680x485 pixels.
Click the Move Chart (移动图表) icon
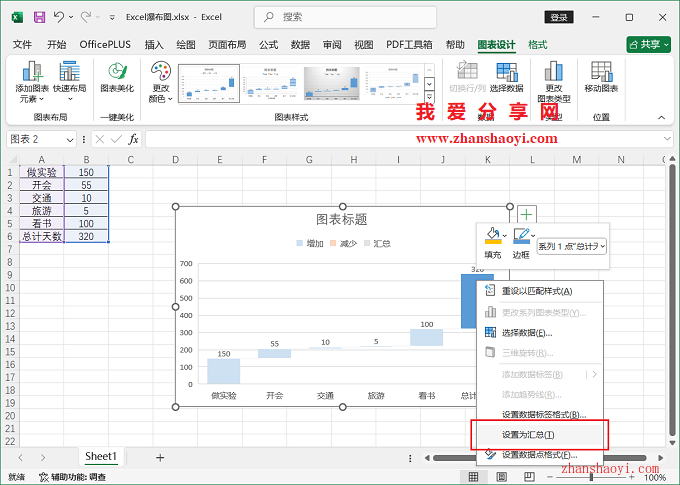[x=601, y=80]
